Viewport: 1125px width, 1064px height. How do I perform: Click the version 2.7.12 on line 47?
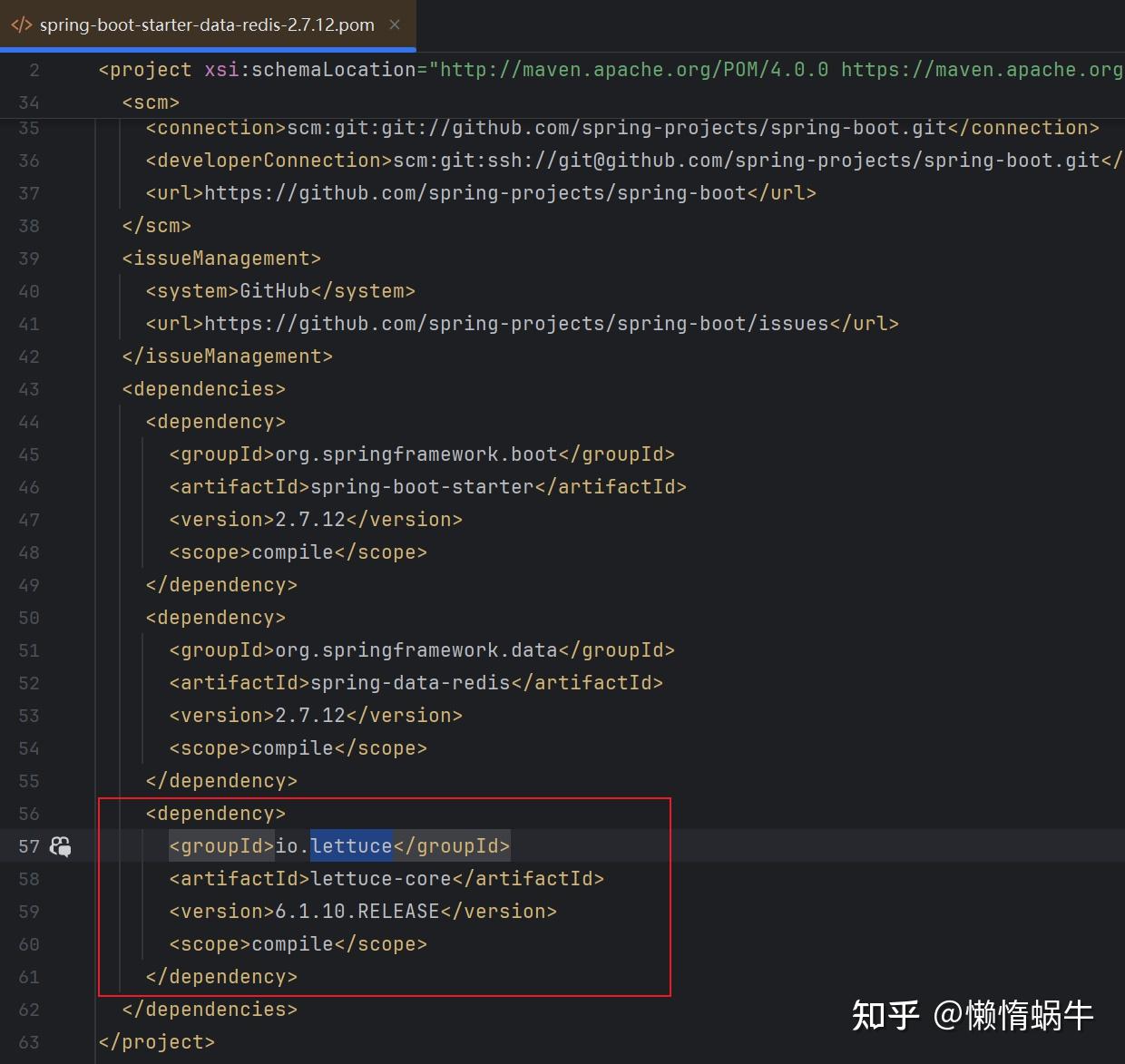click(x=316, y=520)
